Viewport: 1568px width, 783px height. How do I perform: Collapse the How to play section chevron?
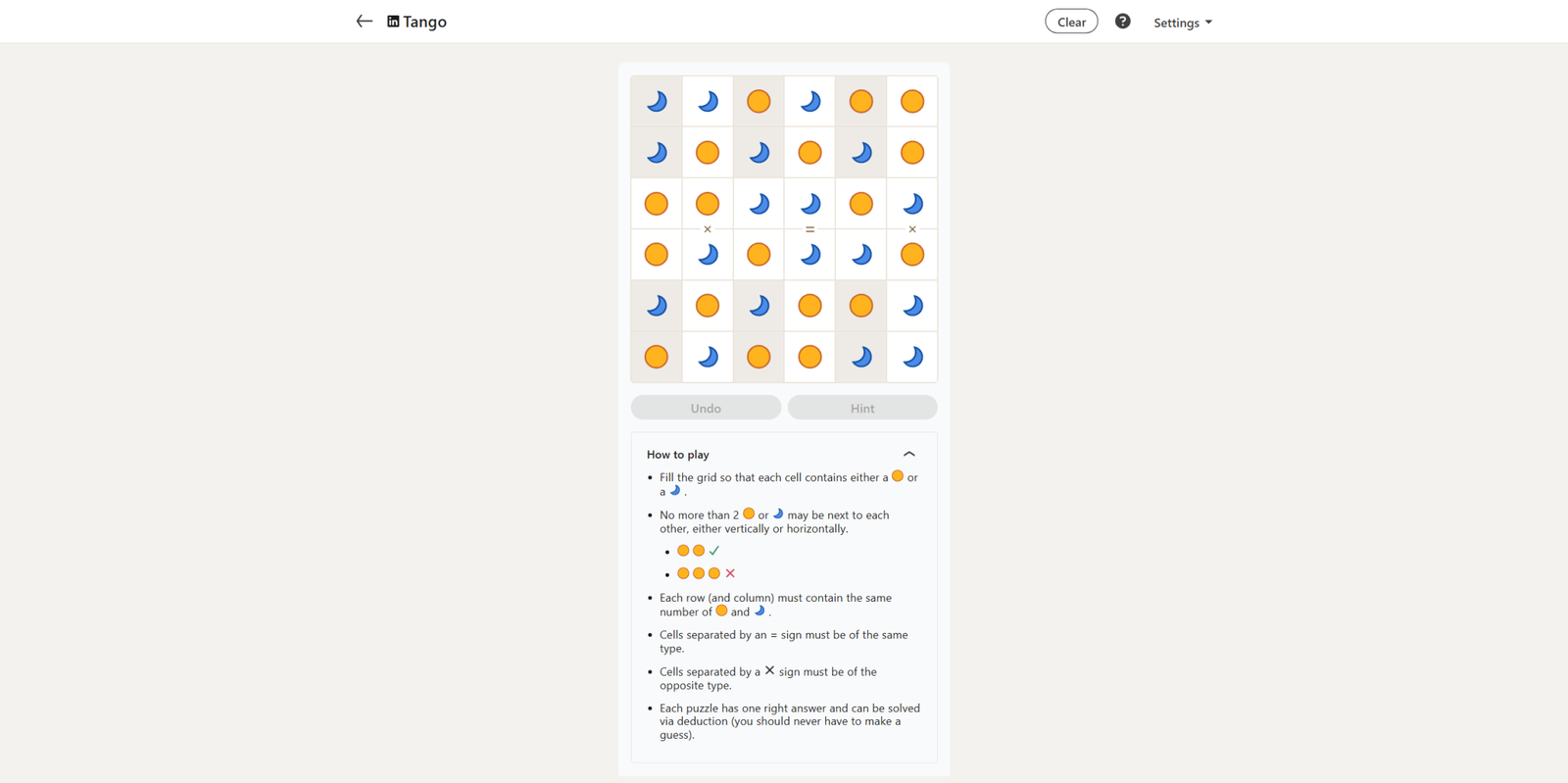pyautogui.click(x=908, y=455)
